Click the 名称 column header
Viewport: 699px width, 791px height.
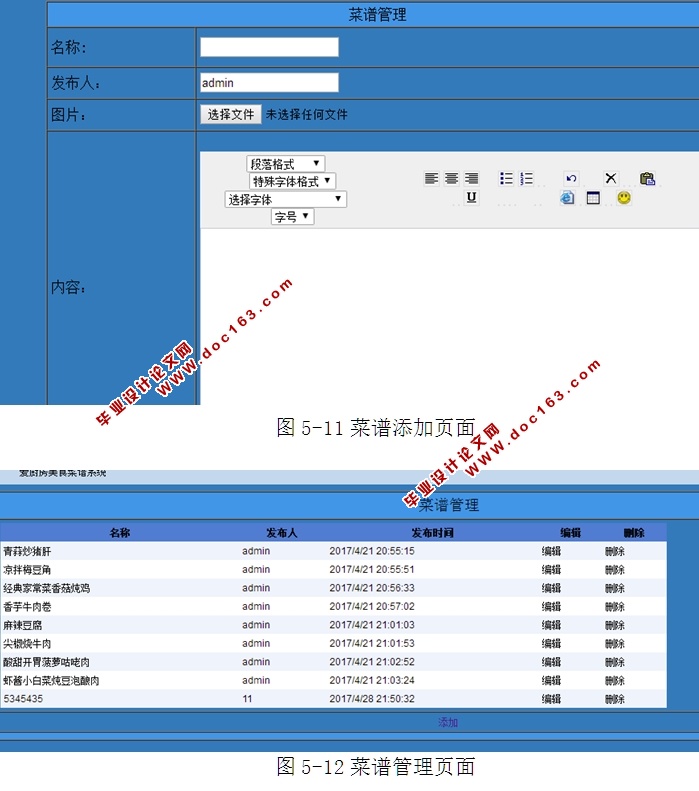click(120, 533)
